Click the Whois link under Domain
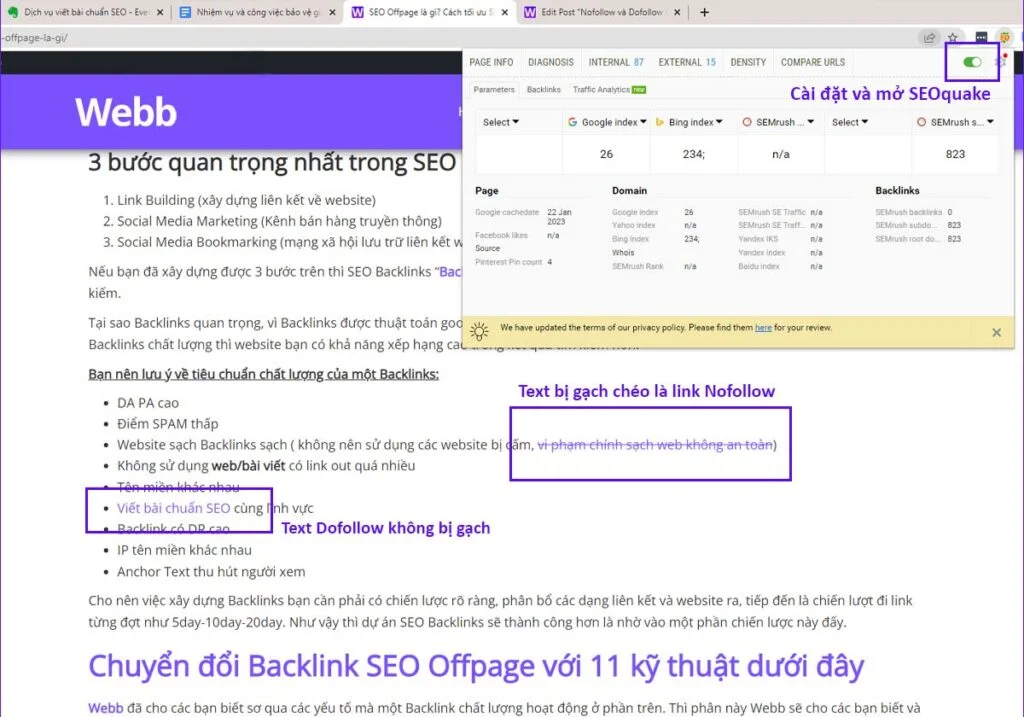 623,253
